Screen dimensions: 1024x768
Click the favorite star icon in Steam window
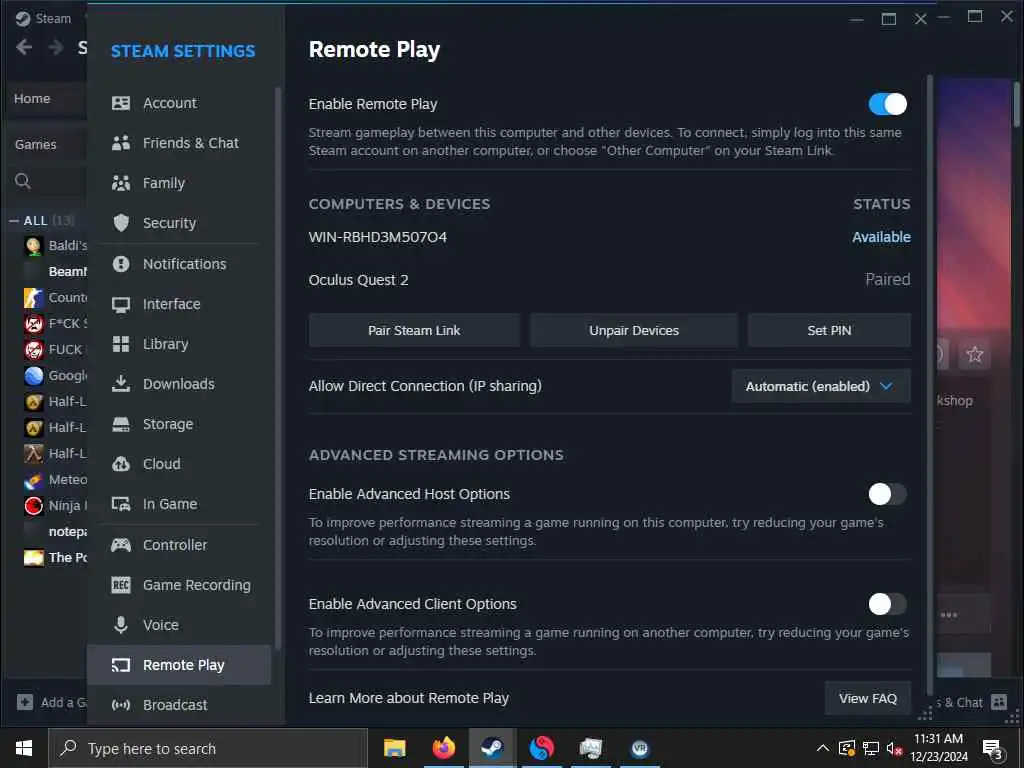point(975,354)
